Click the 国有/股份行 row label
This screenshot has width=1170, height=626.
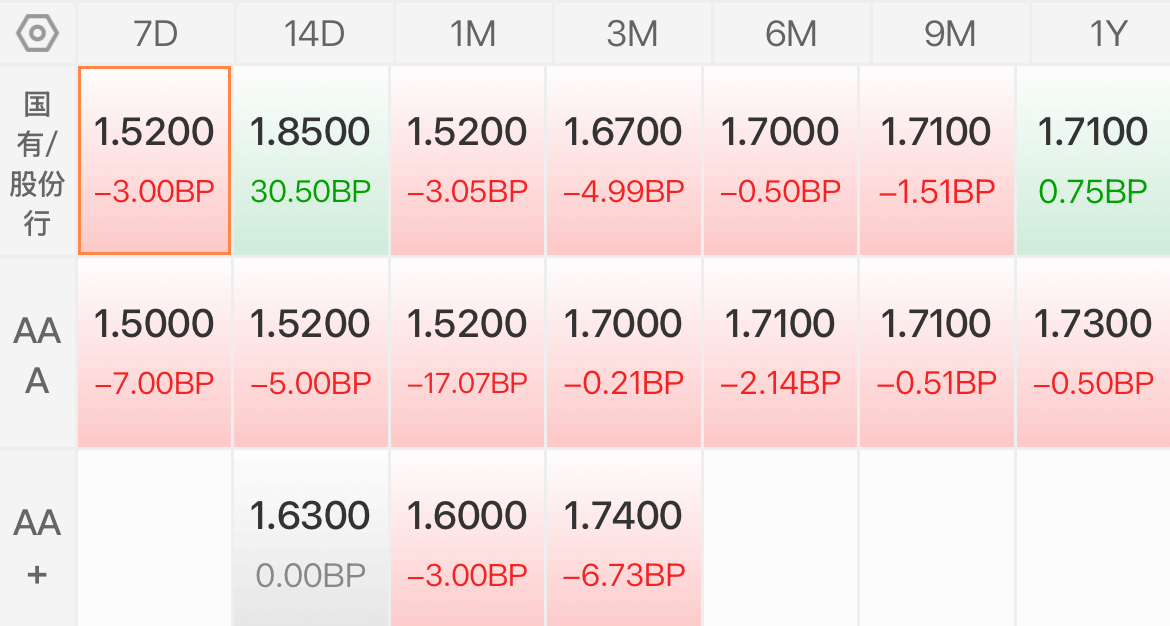click(x=37, y=162)
